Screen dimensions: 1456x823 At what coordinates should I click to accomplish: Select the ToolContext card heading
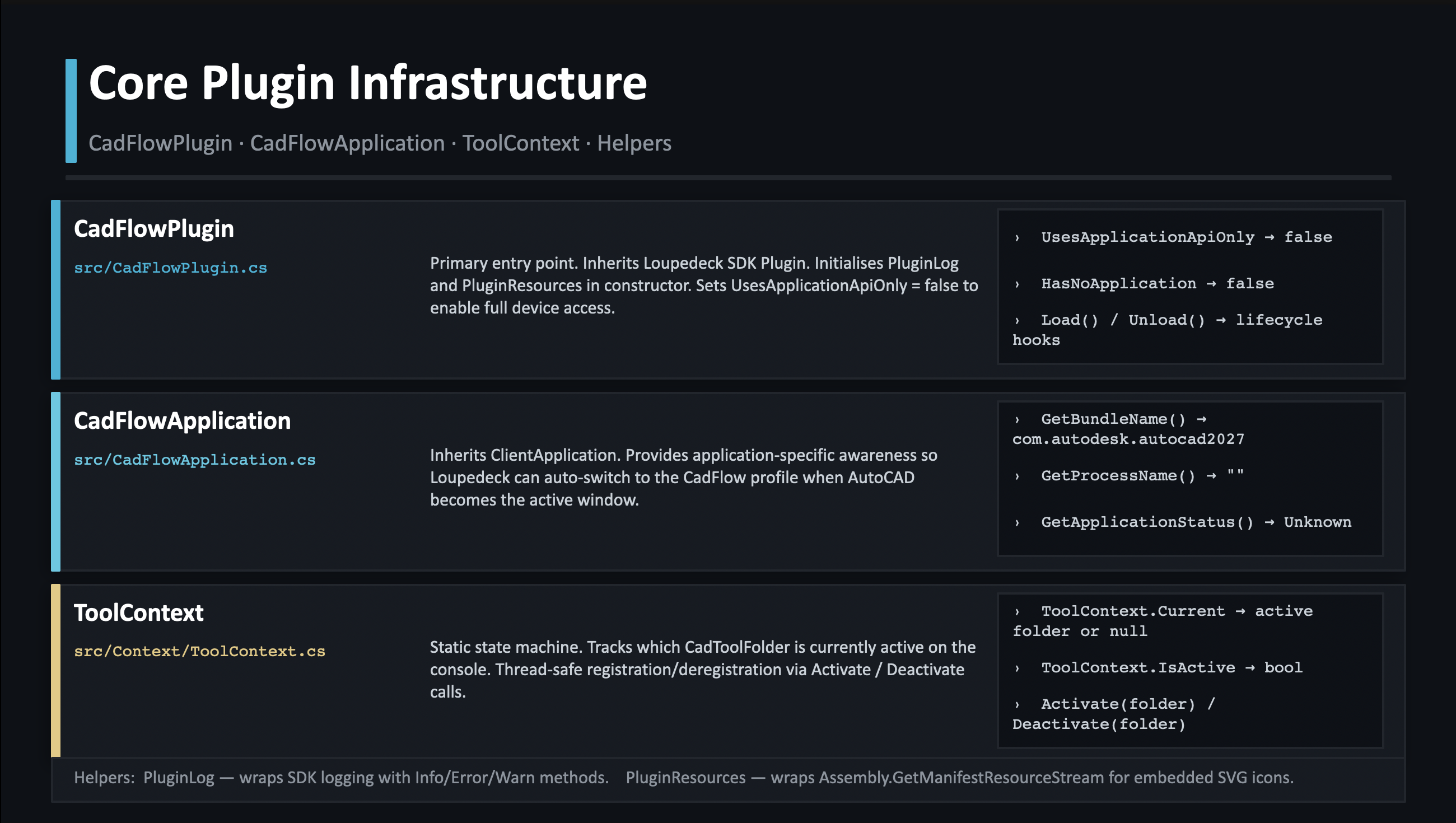coord(138,612)
